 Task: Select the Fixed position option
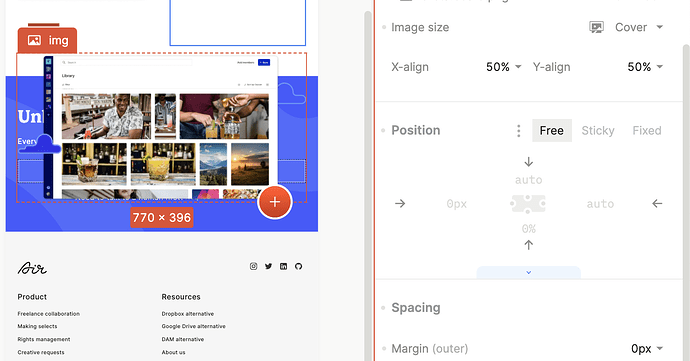(647, 130)
